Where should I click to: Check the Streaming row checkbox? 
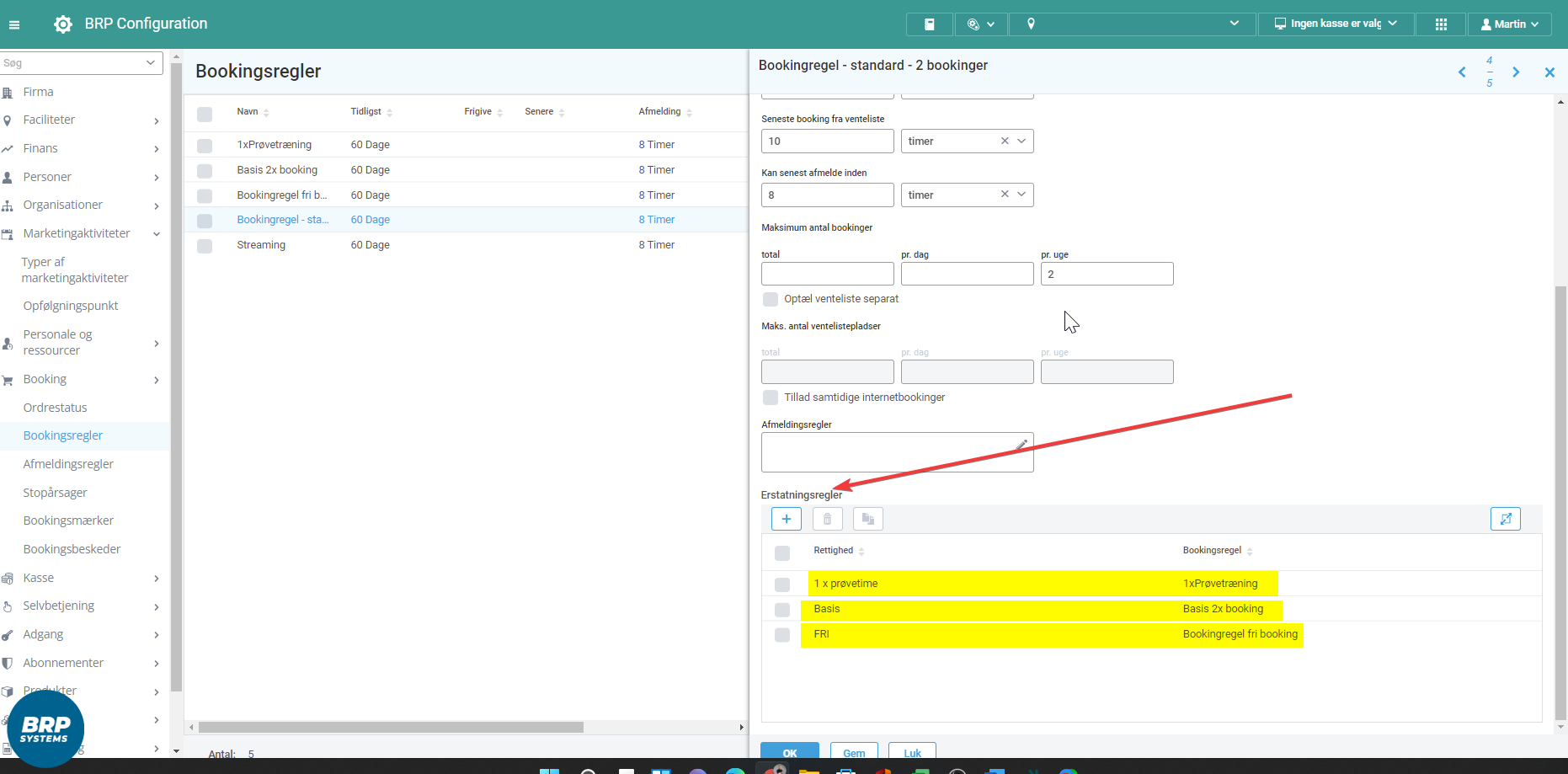(205, 246)
